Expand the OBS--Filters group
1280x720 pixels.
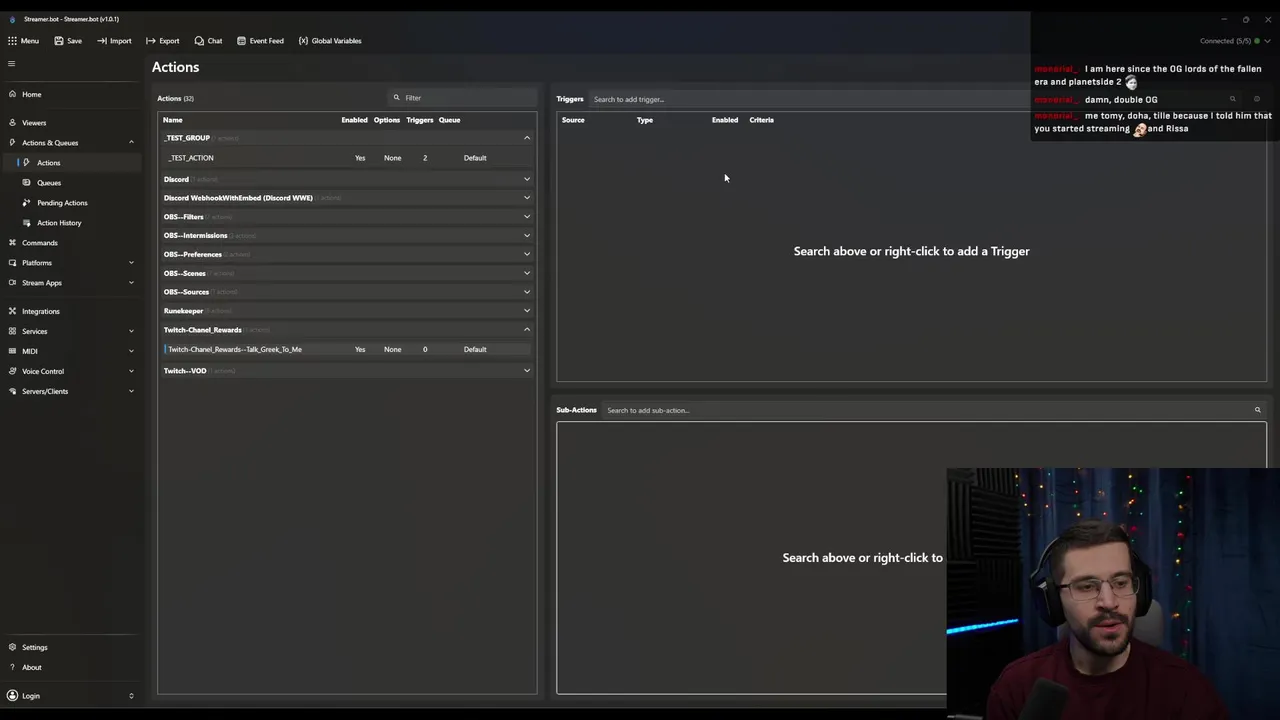coord(527,217)
